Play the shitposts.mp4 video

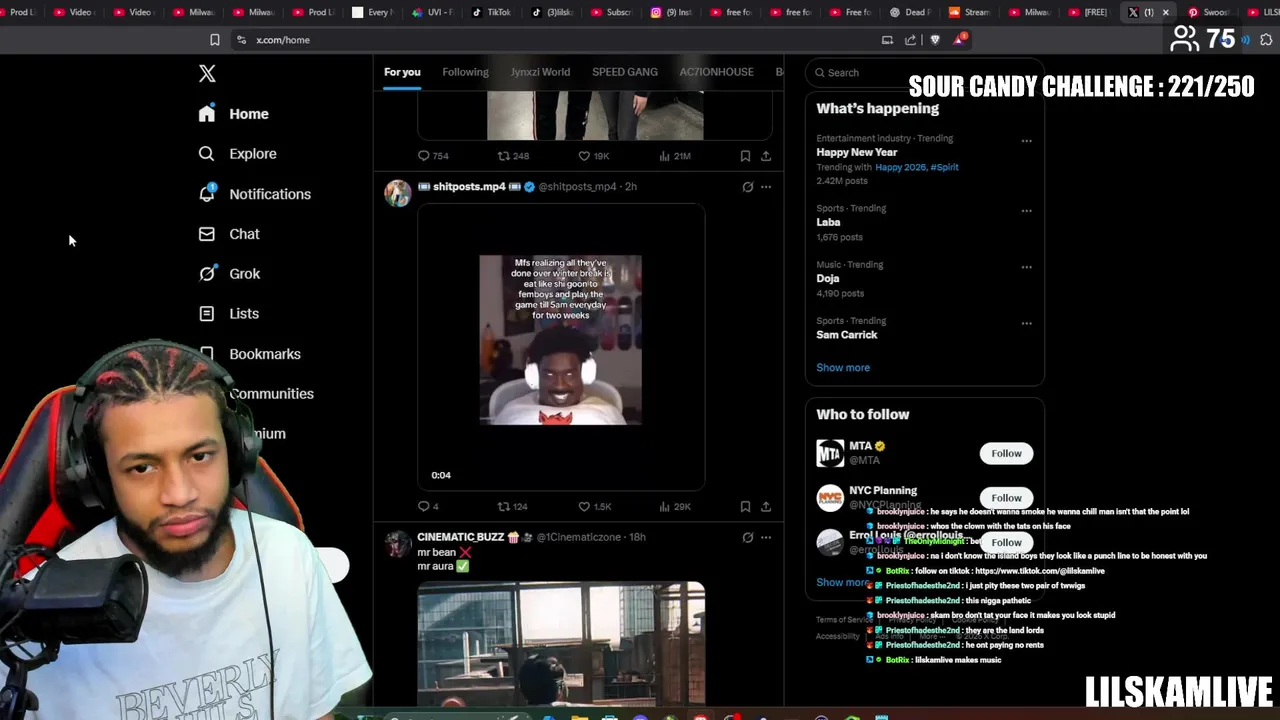click(x=561, y=347)
